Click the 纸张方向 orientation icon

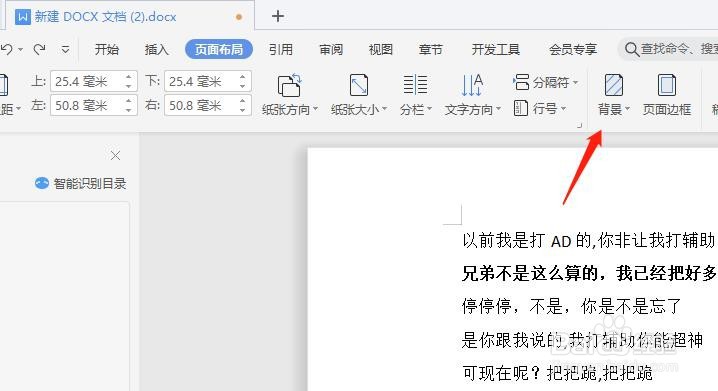coord(289,85)
